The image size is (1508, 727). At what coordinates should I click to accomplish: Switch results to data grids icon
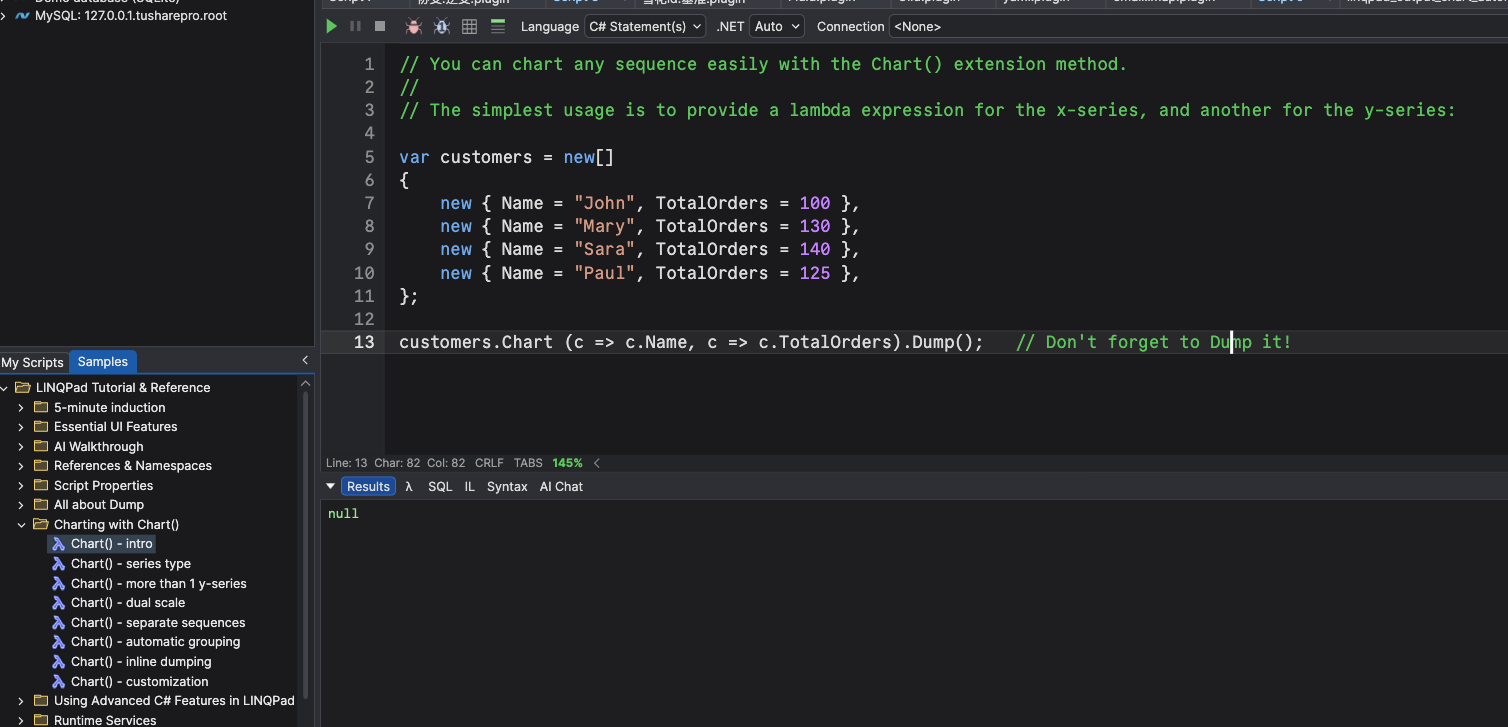click(470, 26)
